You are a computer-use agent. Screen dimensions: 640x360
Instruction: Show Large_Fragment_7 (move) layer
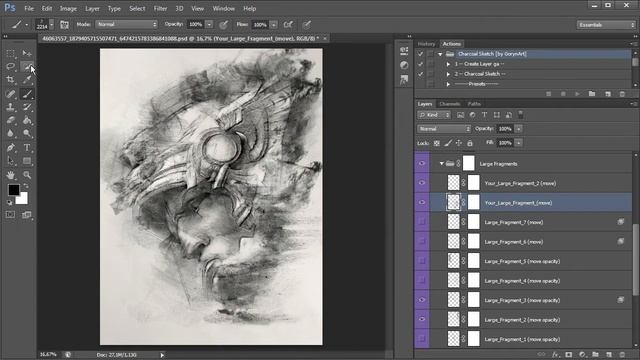pos(422,222)
